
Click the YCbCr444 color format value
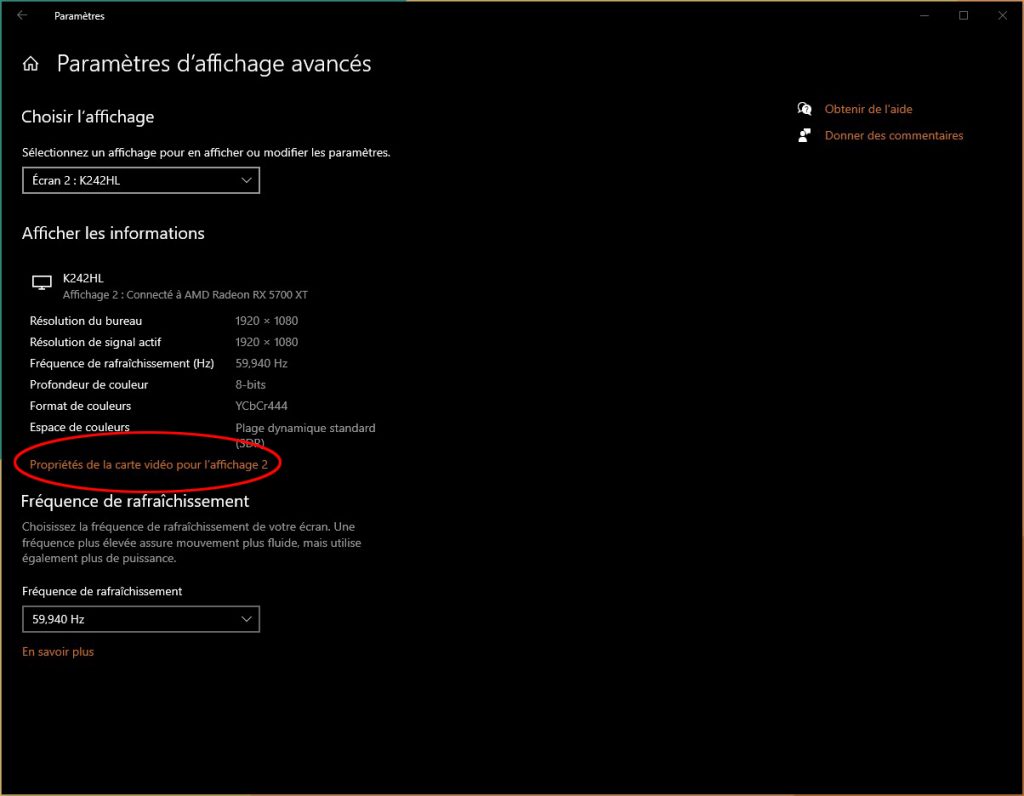pyautogui.click(x=263, y=406)
